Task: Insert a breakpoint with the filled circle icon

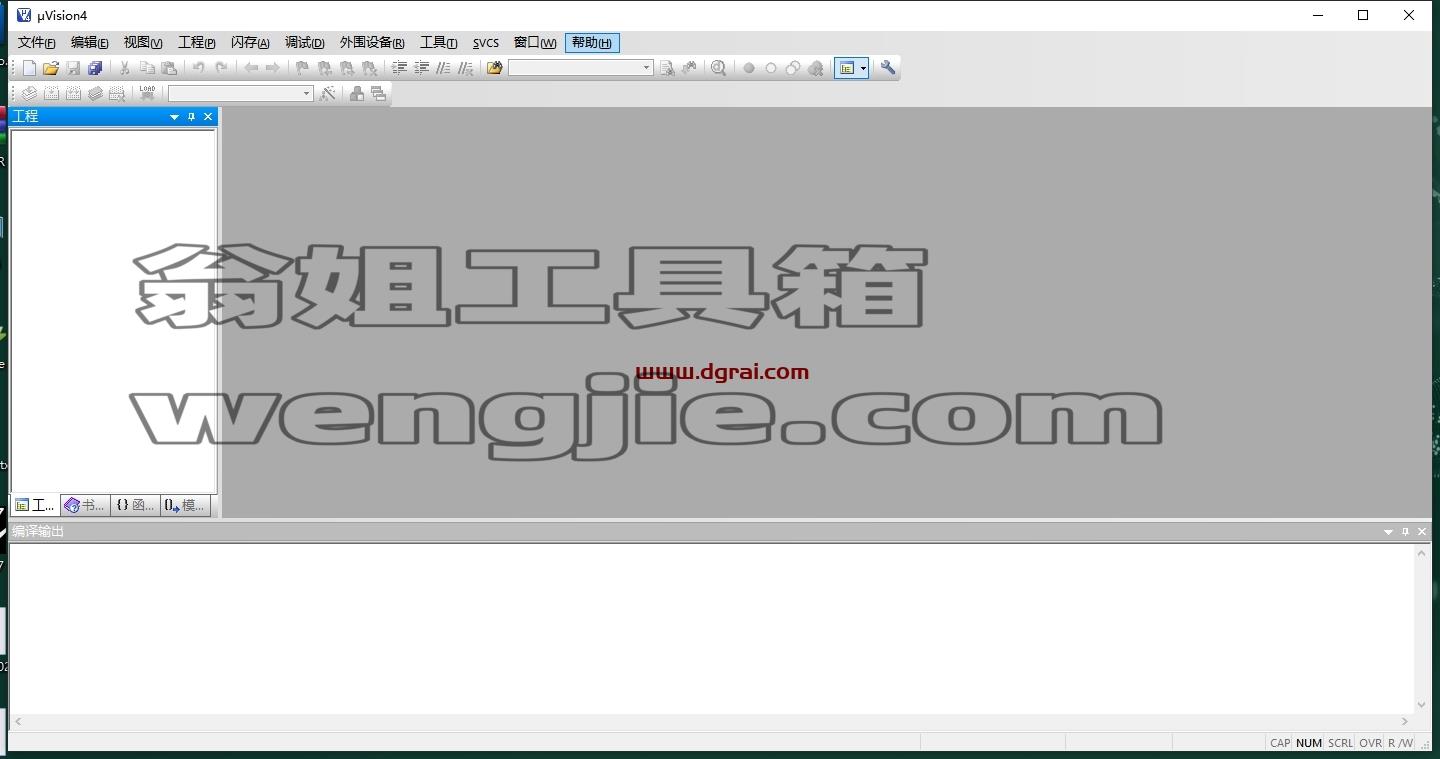Action: click(749, 68)
